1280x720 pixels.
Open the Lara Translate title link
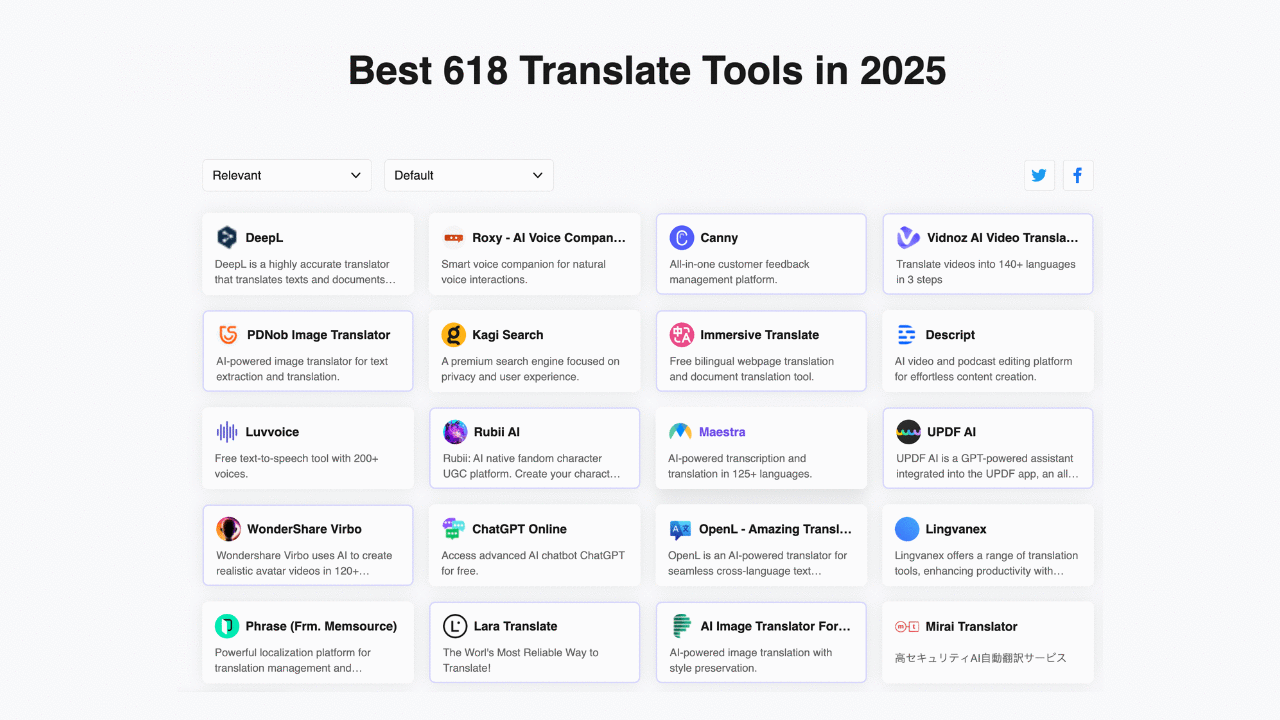click(x=515, y=626)
